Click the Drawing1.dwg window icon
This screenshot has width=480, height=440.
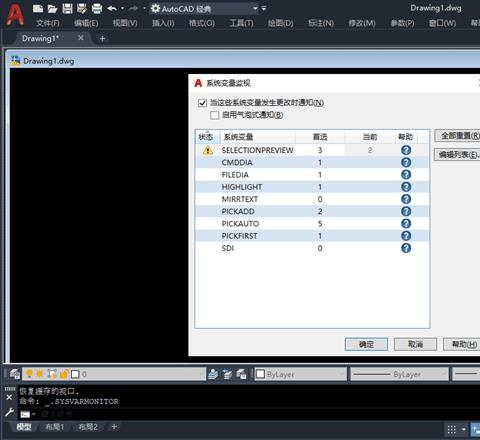pos(15,61)
